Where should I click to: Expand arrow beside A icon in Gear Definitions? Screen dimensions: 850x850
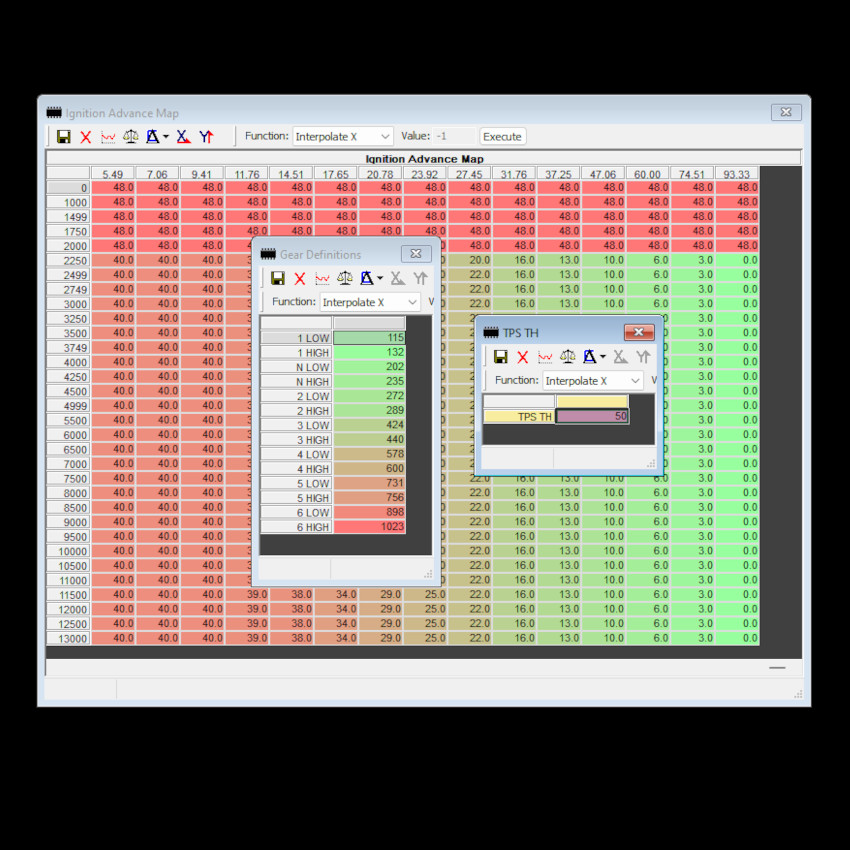(380, 279)
